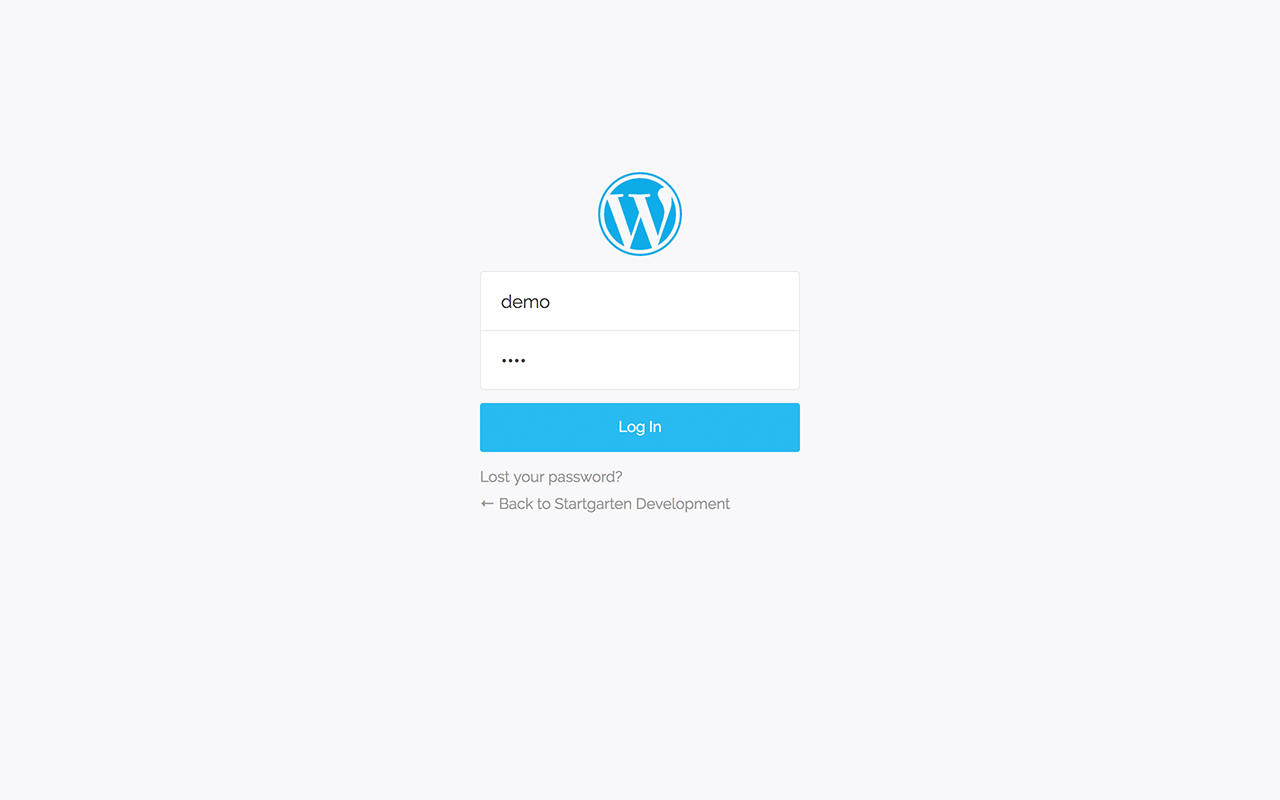The height and width of the screenshot is (800, 1280).
Task: Click the word Lost in the recovery link
Action: pyautogui.click(x=494, y=477)
